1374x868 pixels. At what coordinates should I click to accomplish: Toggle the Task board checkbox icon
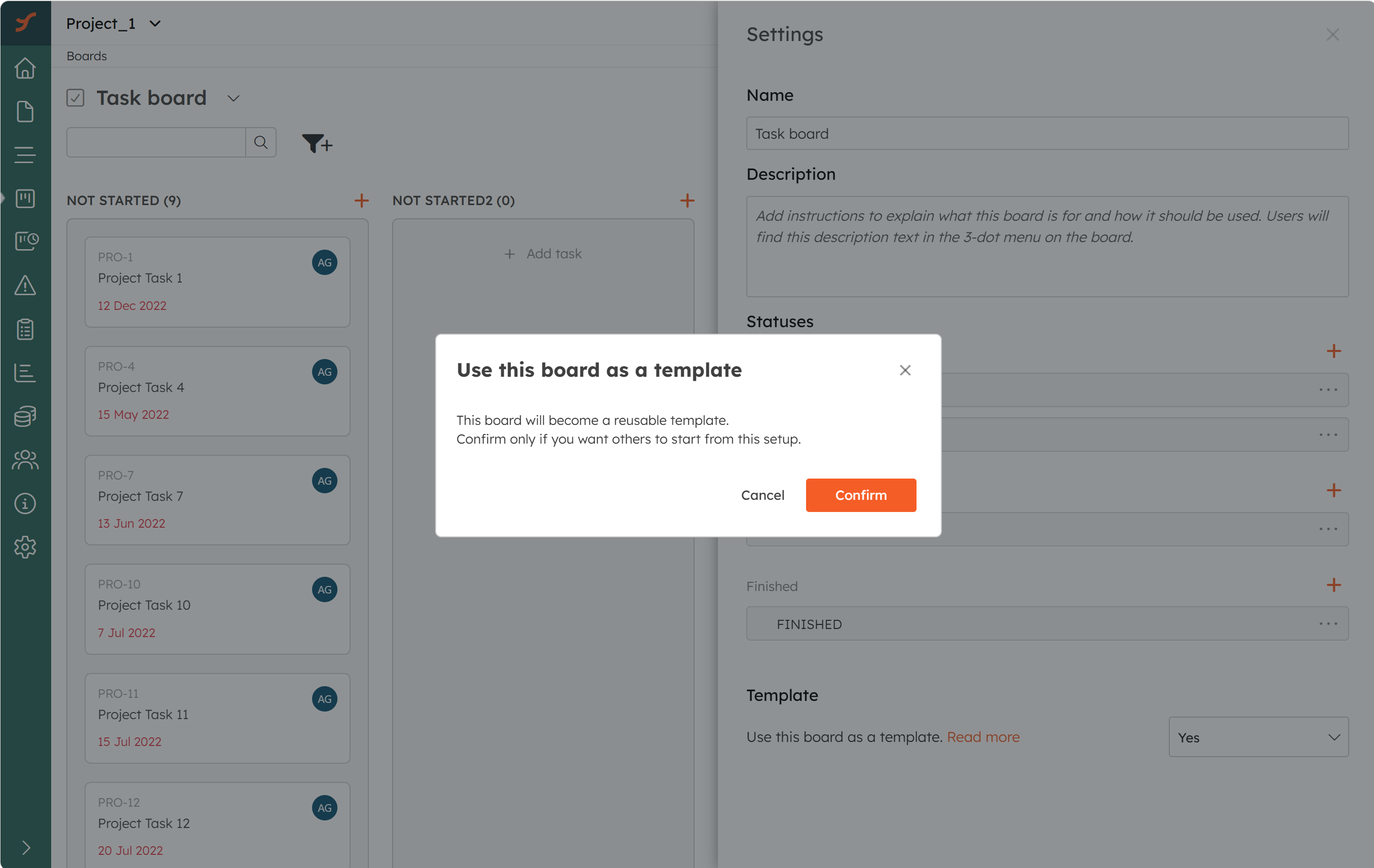(x=75, y=98)
